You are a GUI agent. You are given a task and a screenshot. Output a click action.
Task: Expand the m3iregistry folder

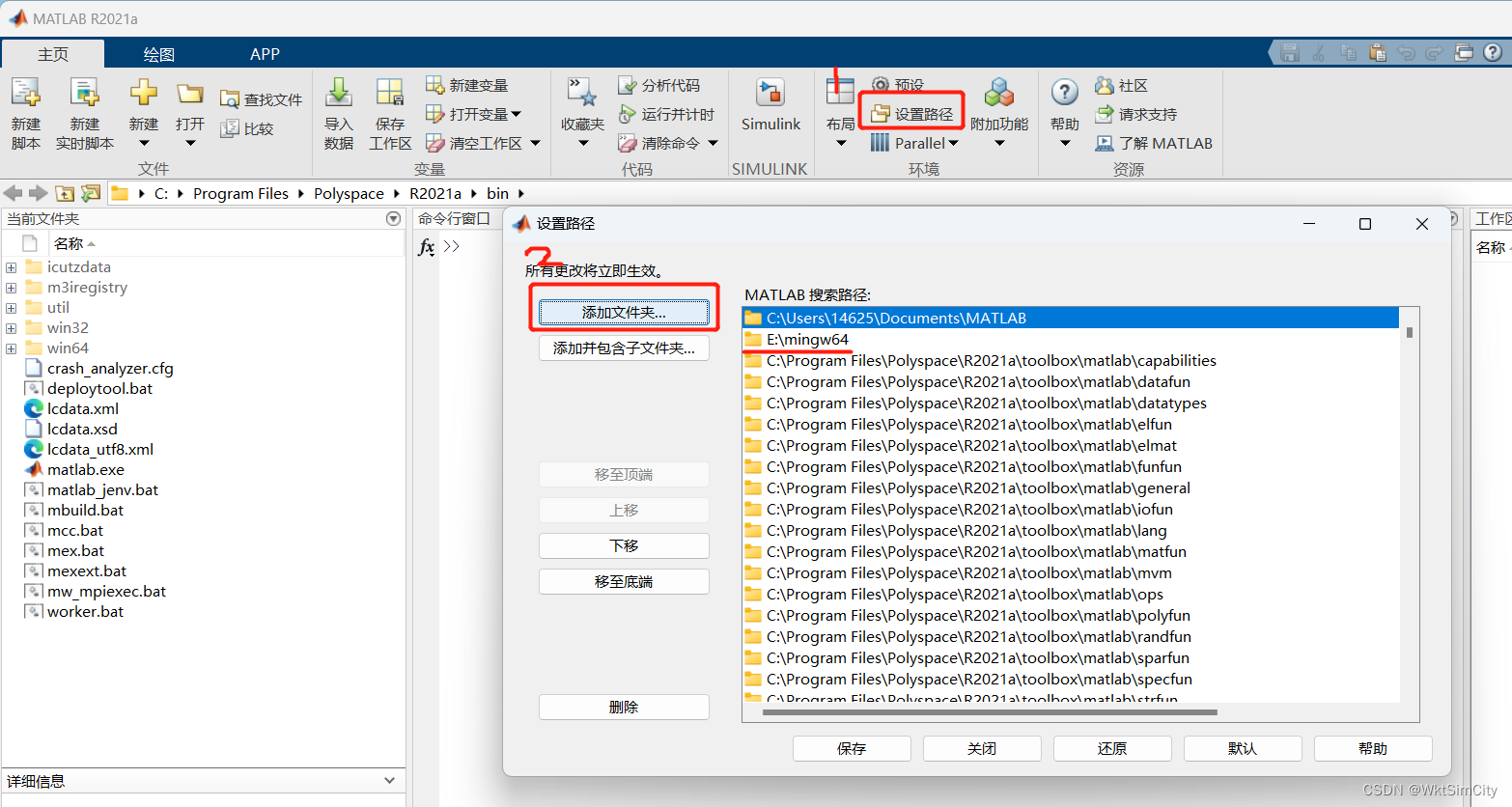(11, 288)
